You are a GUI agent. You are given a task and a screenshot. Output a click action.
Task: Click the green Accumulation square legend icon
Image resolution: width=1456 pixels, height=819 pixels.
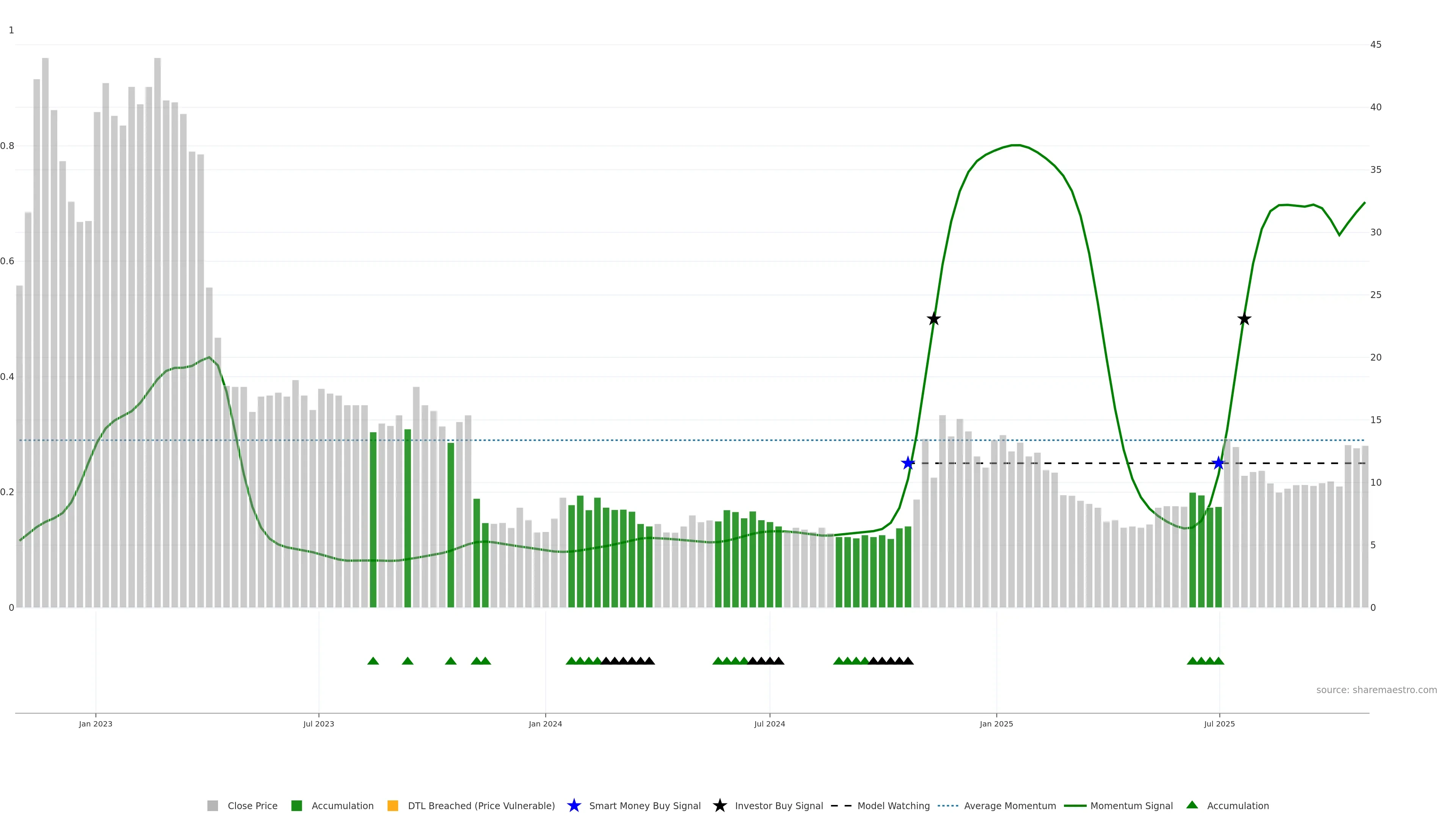click(x=296, y=806)
